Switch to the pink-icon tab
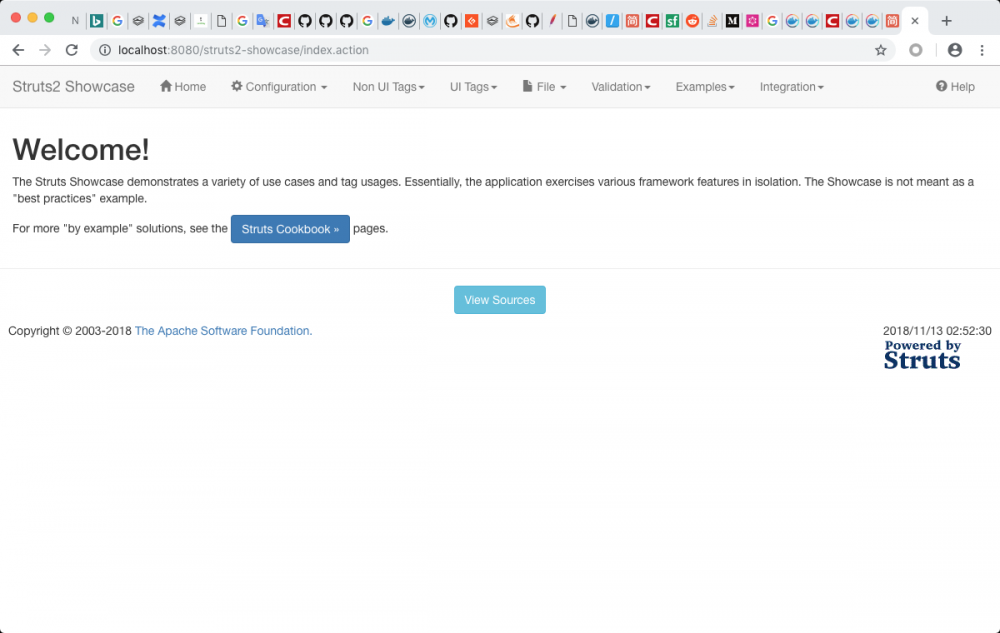 (753, 21)
